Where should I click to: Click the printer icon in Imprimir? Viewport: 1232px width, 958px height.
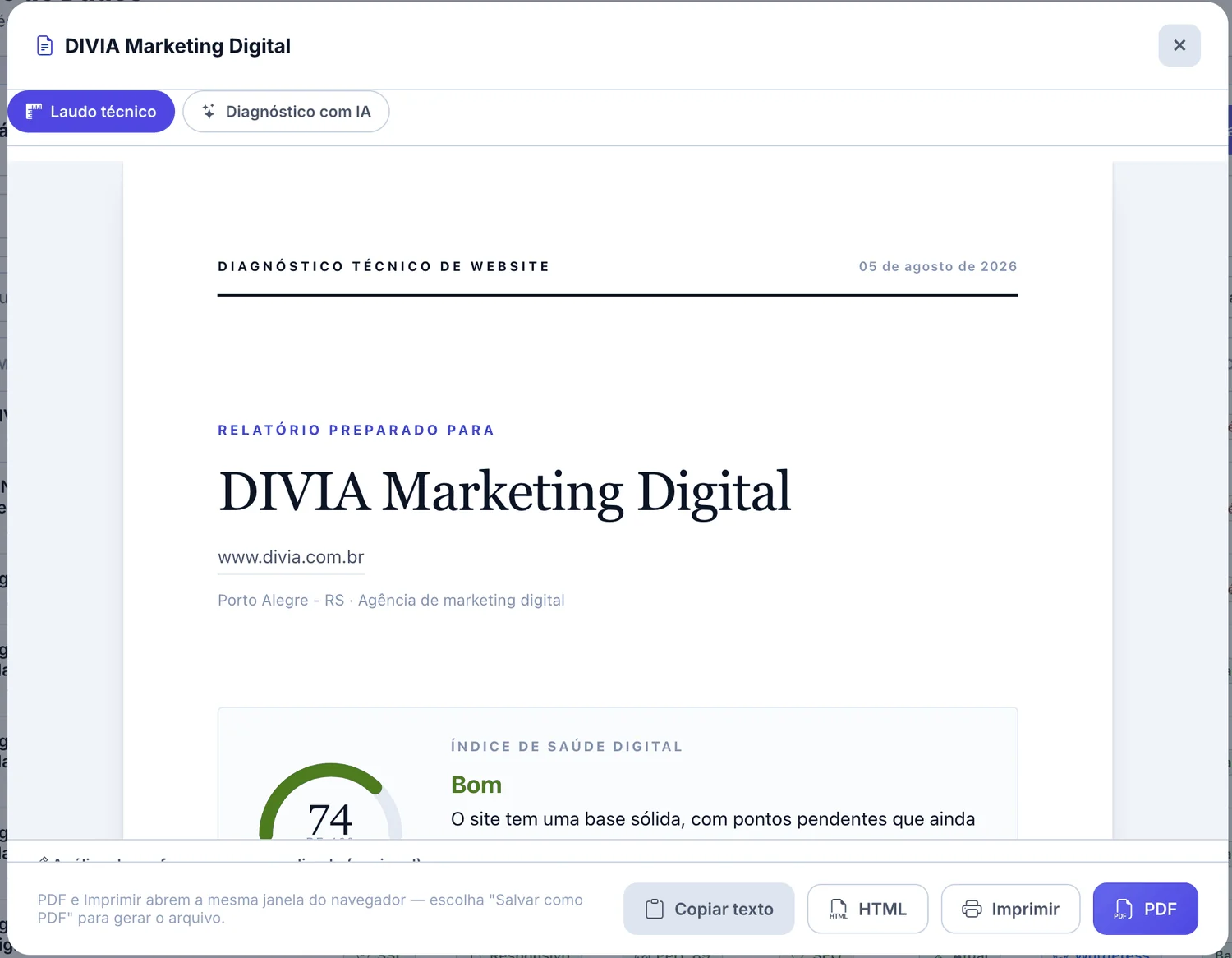coord(972,909)
